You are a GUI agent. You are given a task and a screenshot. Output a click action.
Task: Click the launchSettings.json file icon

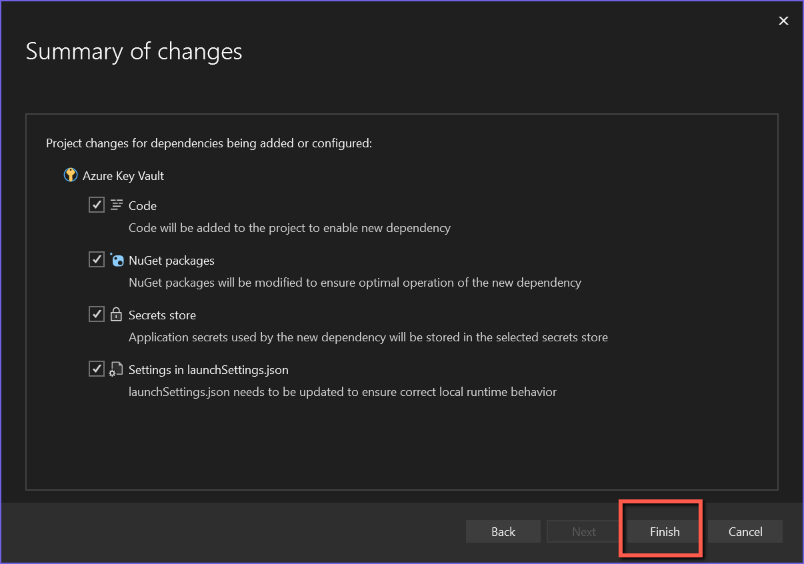pyautogui.click(x=116, y=370)
